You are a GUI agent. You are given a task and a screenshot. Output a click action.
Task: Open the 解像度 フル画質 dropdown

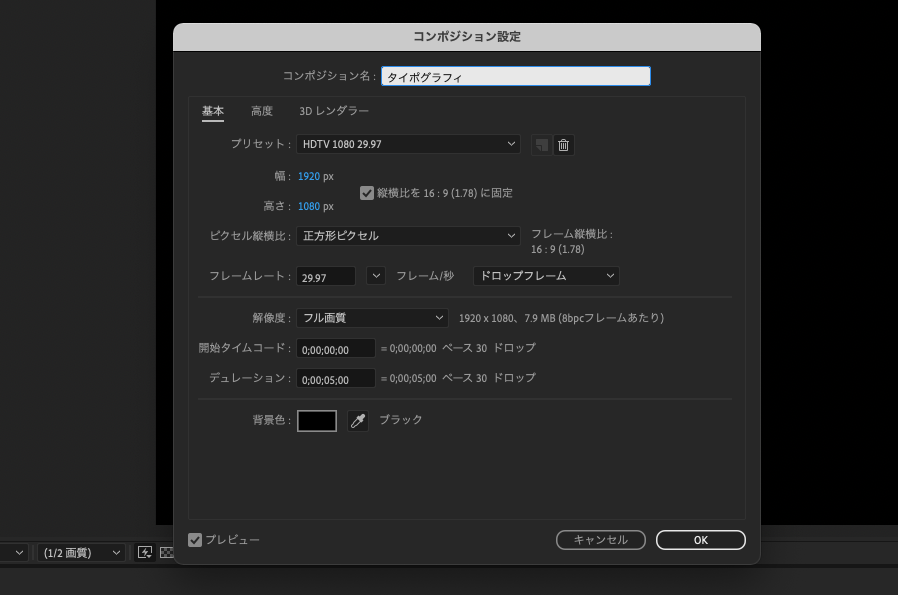(x=372, y=318)
